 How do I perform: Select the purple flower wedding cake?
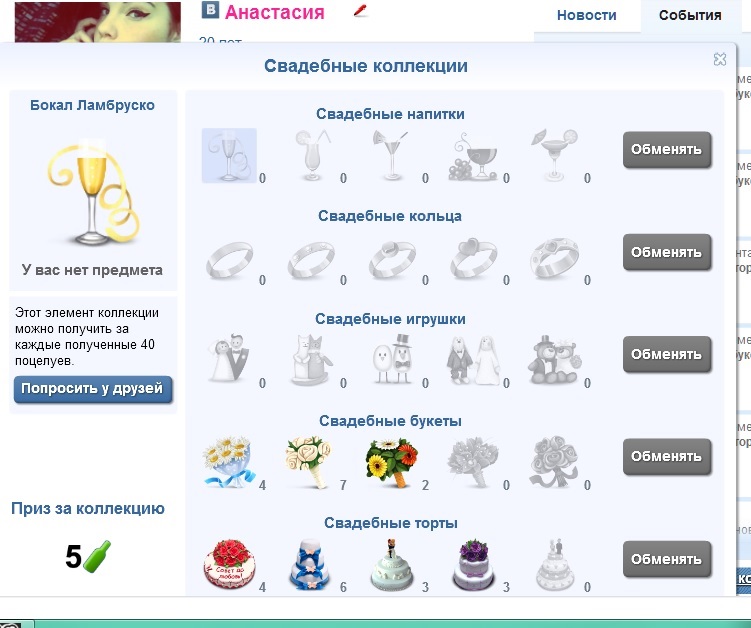(x=473, y=565)
